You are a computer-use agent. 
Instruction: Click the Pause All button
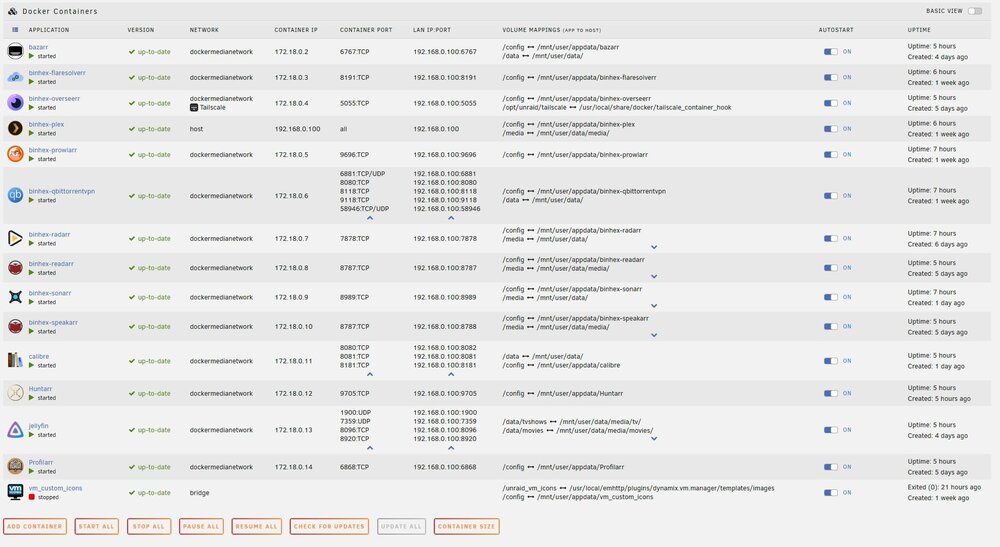click(x=201, y=527)
